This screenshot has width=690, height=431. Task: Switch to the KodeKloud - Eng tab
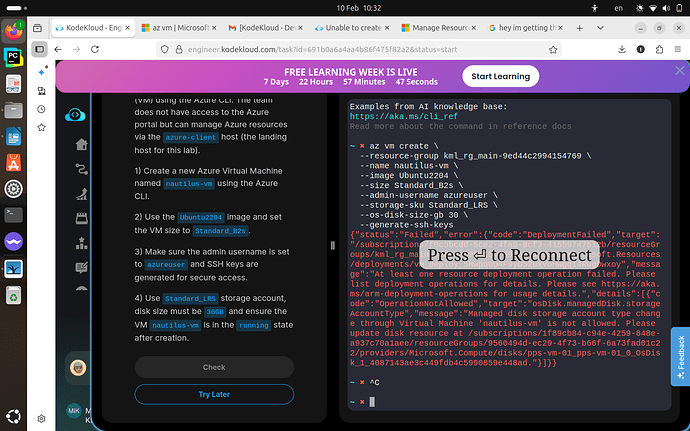pos(93,28)
